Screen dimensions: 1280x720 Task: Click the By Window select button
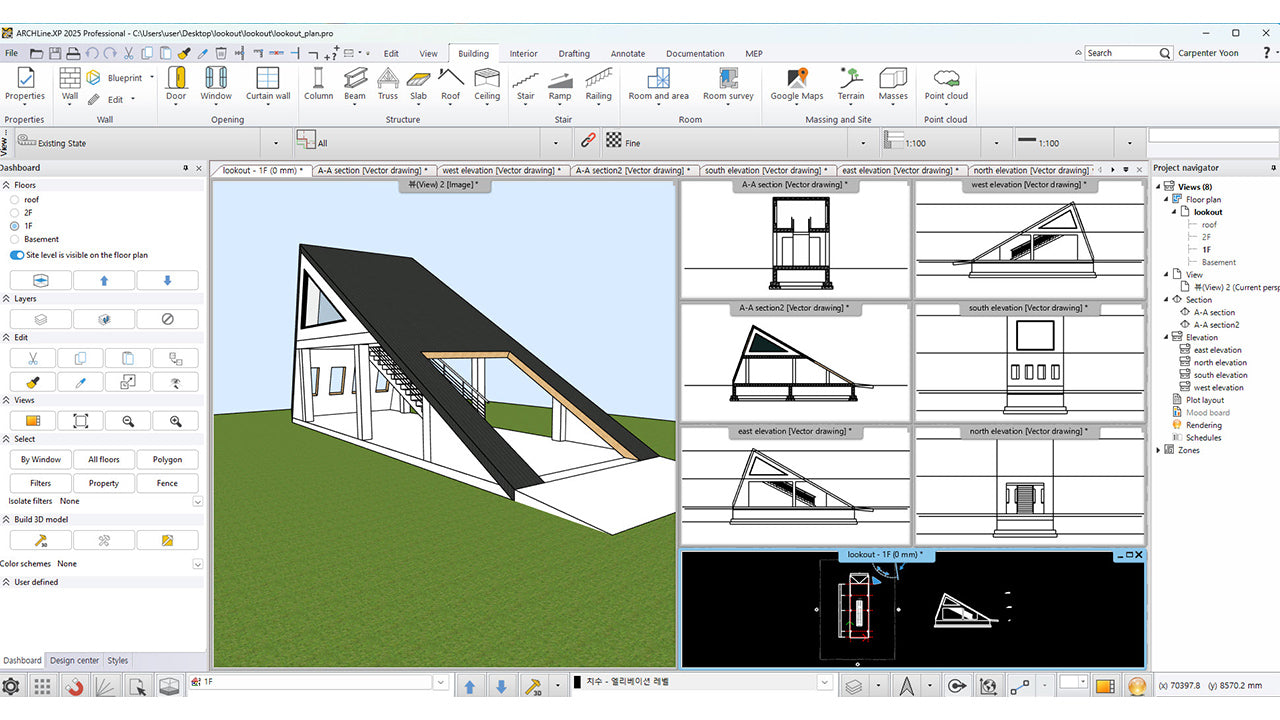click(x=41, y=460)
